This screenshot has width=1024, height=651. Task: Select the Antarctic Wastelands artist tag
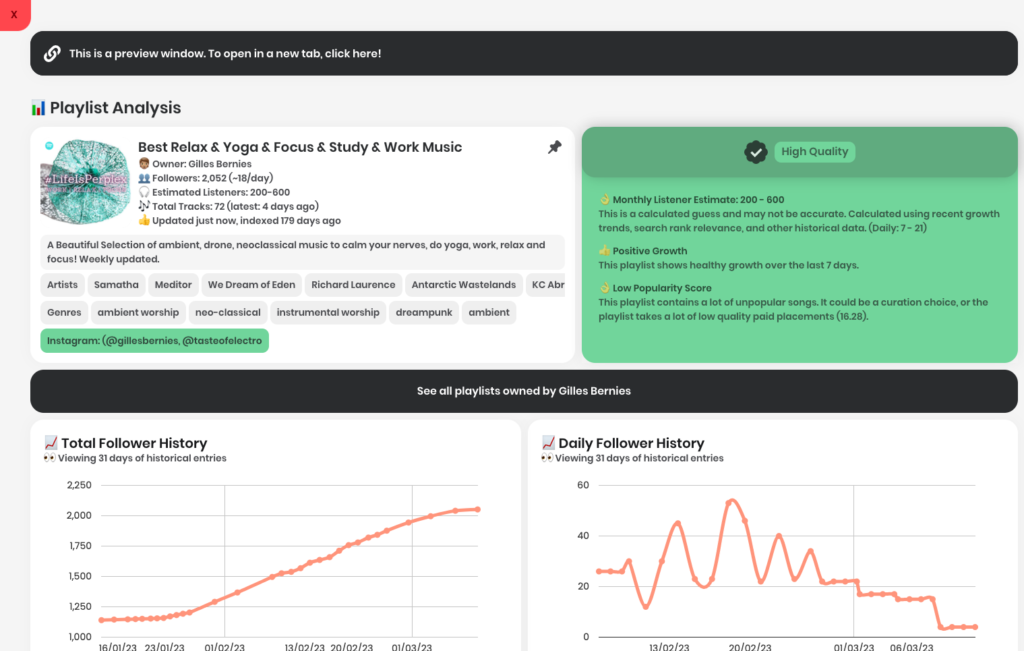[x=464, y=285]
